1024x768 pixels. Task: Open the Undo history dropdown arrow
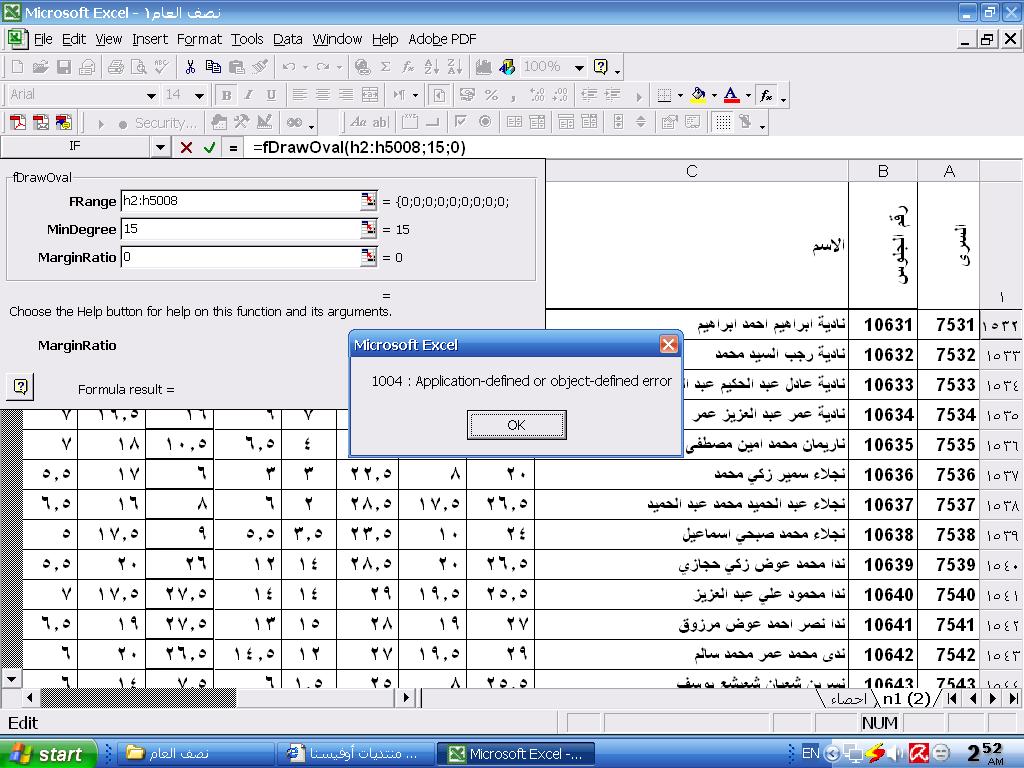304,67
